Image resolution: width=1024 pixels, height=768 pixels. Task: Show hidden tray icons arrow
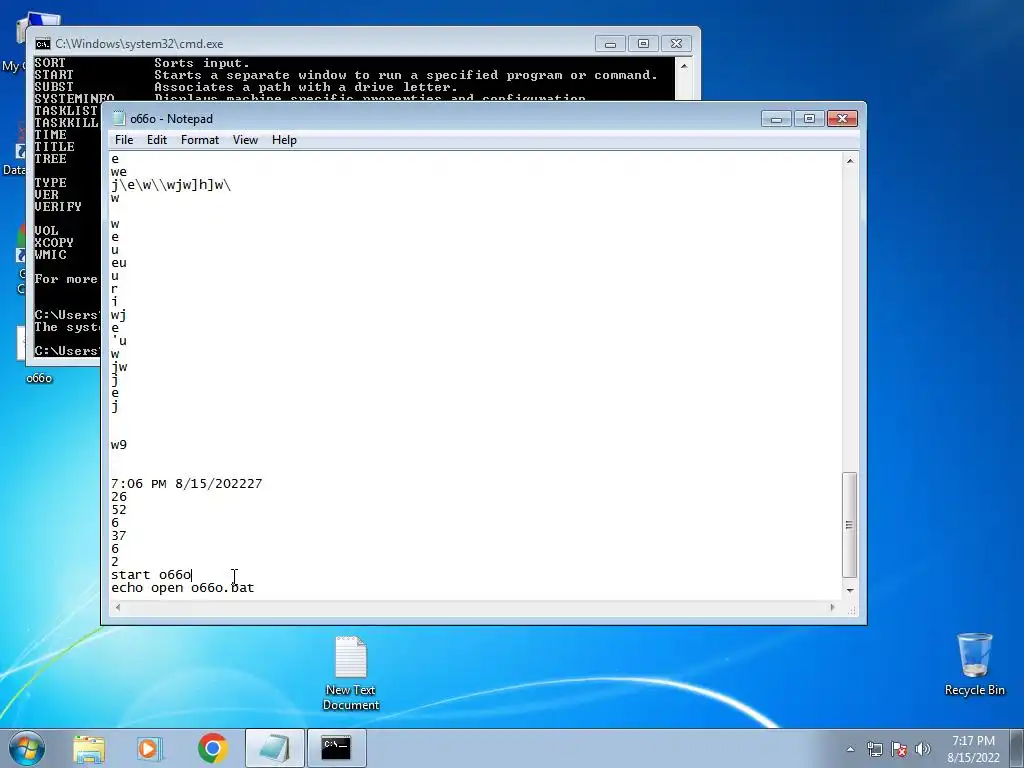pyautogui.click(x=850, y=749)
